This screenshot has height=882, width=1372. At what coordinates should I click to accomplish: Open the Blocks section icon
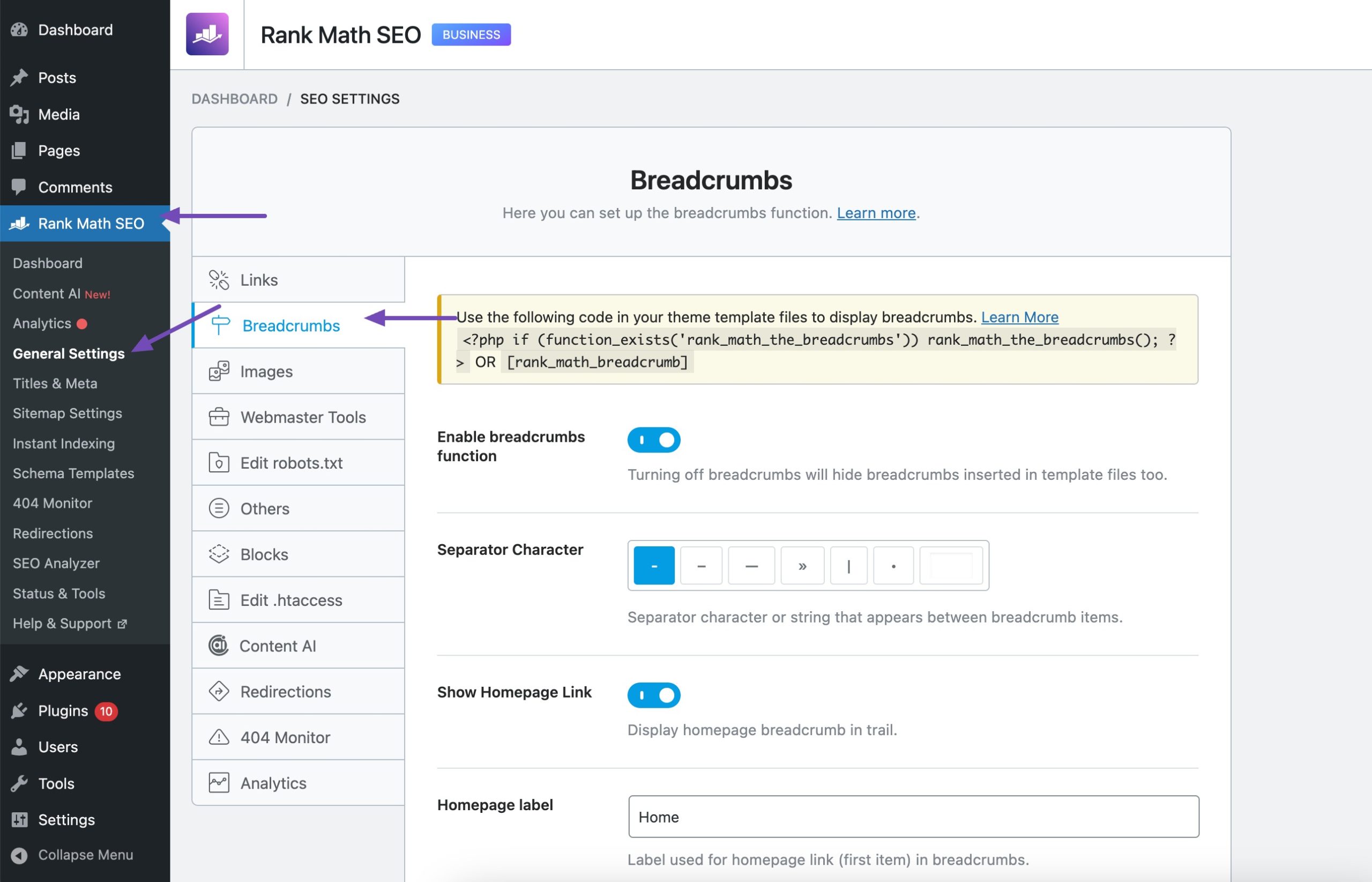(x=219, y=554)
